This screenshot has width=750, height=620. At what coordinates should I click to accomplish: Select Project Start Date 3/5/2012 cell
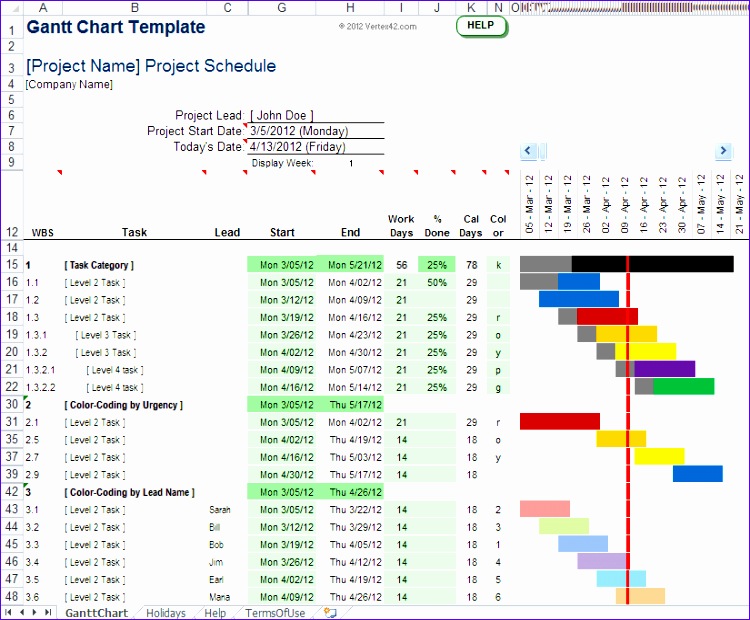(316, 131)
